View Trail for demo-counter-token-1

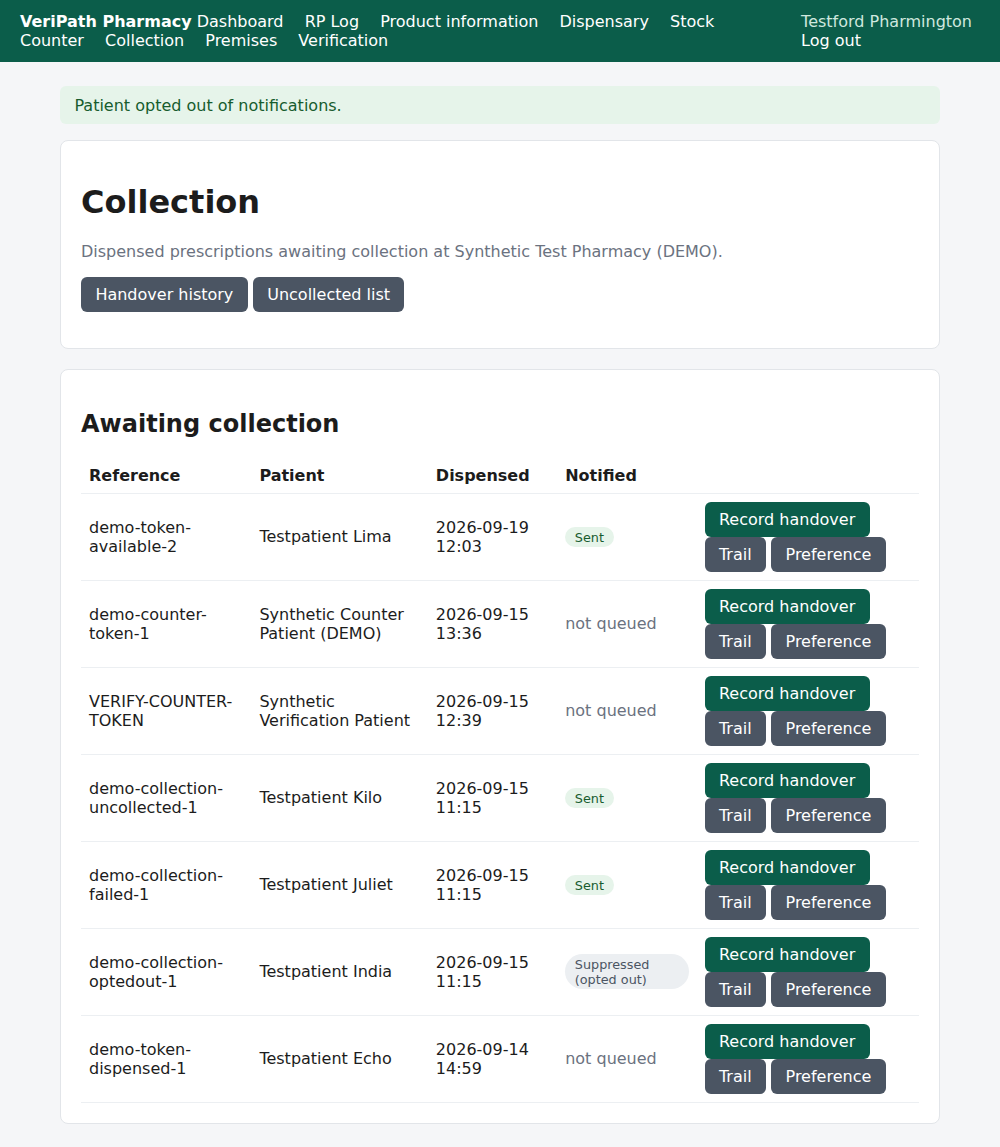coord(735,642)
